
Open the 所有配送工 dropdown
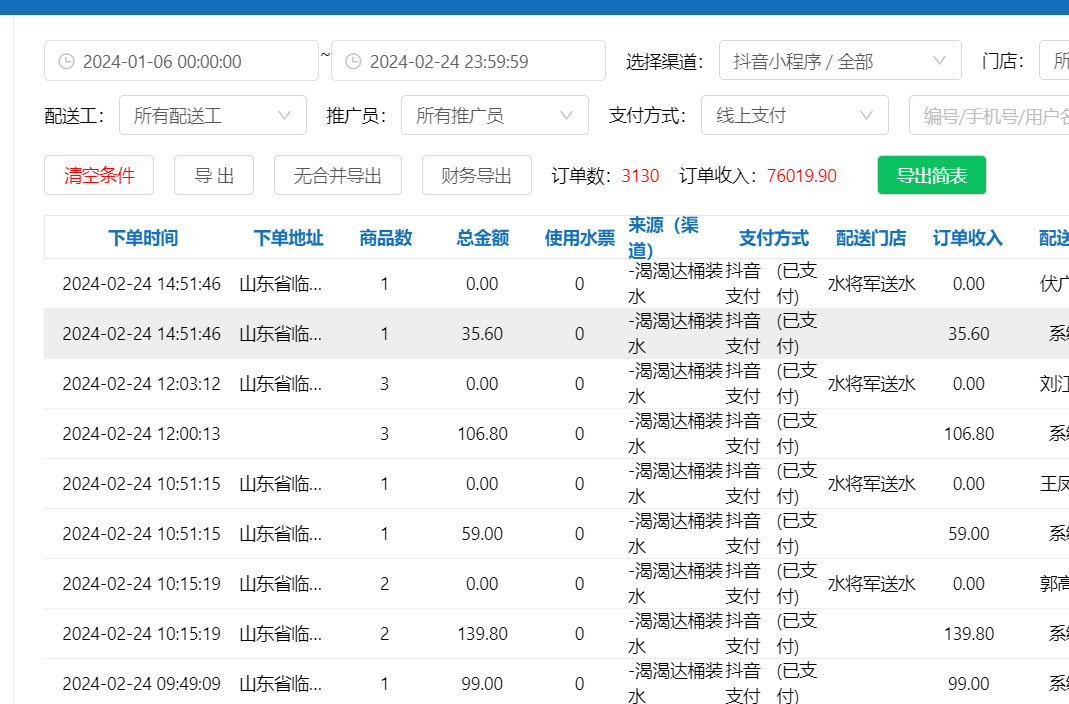(213, 115)
